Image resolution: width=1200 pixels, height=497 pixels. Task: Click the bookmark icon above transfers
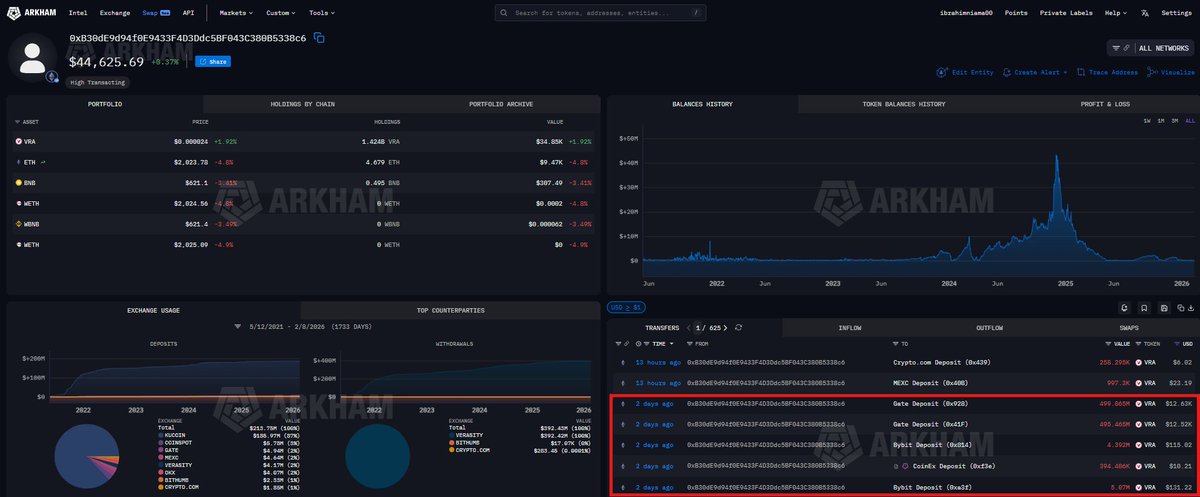tap(1145, 308)
